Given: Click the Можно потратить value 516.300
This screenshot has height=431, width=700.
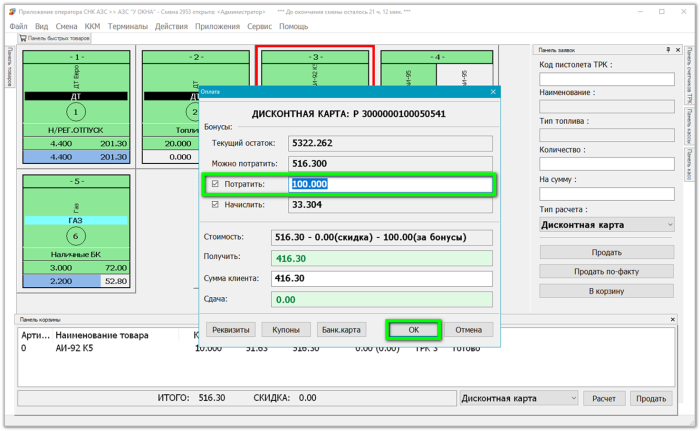Looking at the screenshot, I should [x=390, y=163].
